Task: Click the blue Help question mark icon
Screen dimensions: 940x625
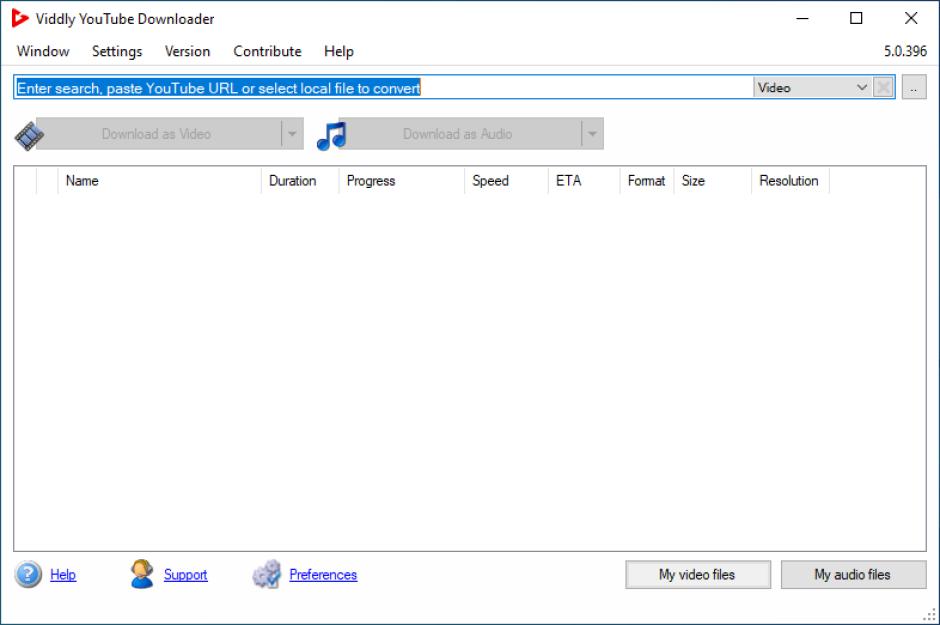Action: click(28, 575)
